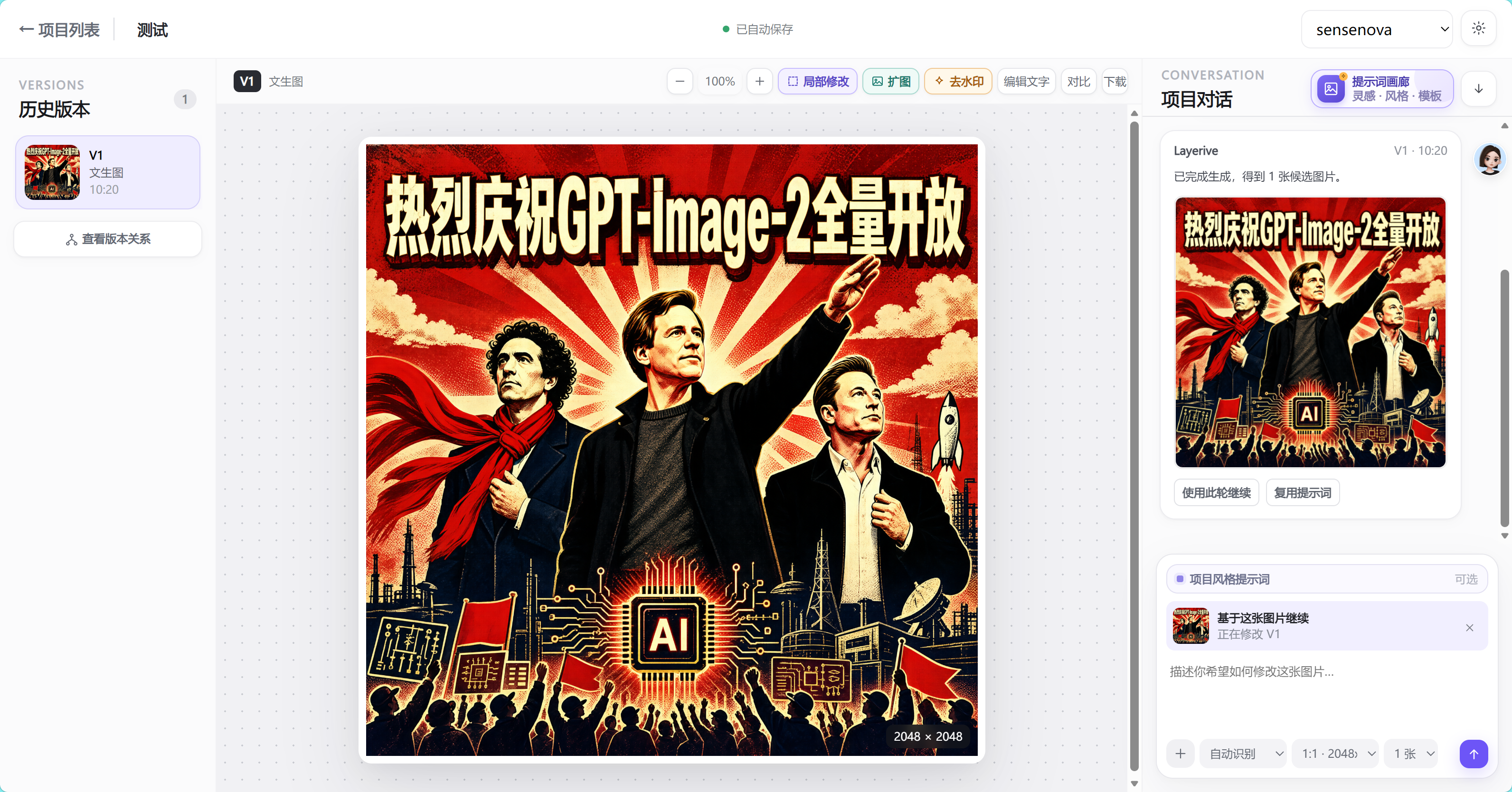This screenshot has width=1512, height=792.
Task: Activate 局部修改 tool
Action: pyautogui.click(x=818, y=81)
